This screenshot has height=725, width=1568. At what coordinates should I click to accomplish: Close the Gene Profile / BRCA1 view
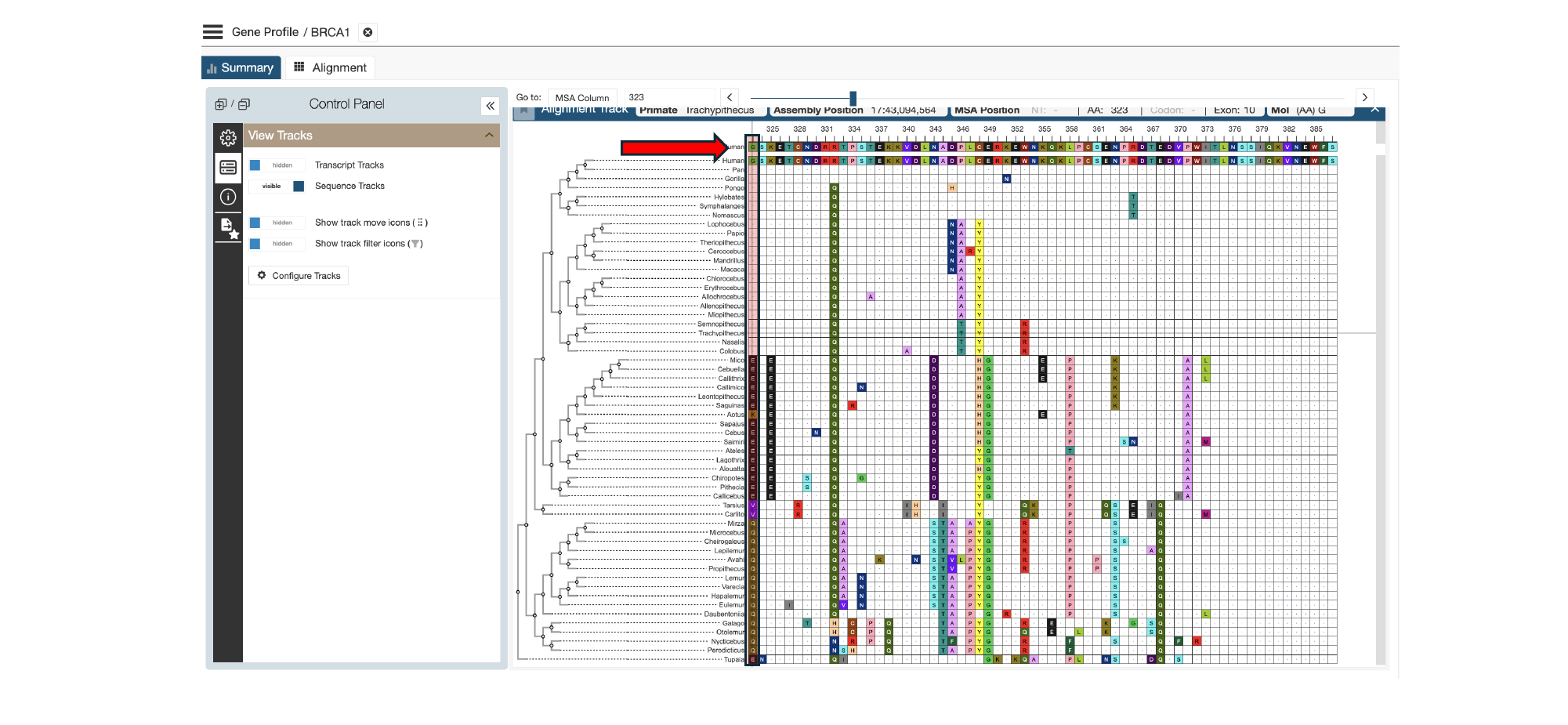pos(368,32)
